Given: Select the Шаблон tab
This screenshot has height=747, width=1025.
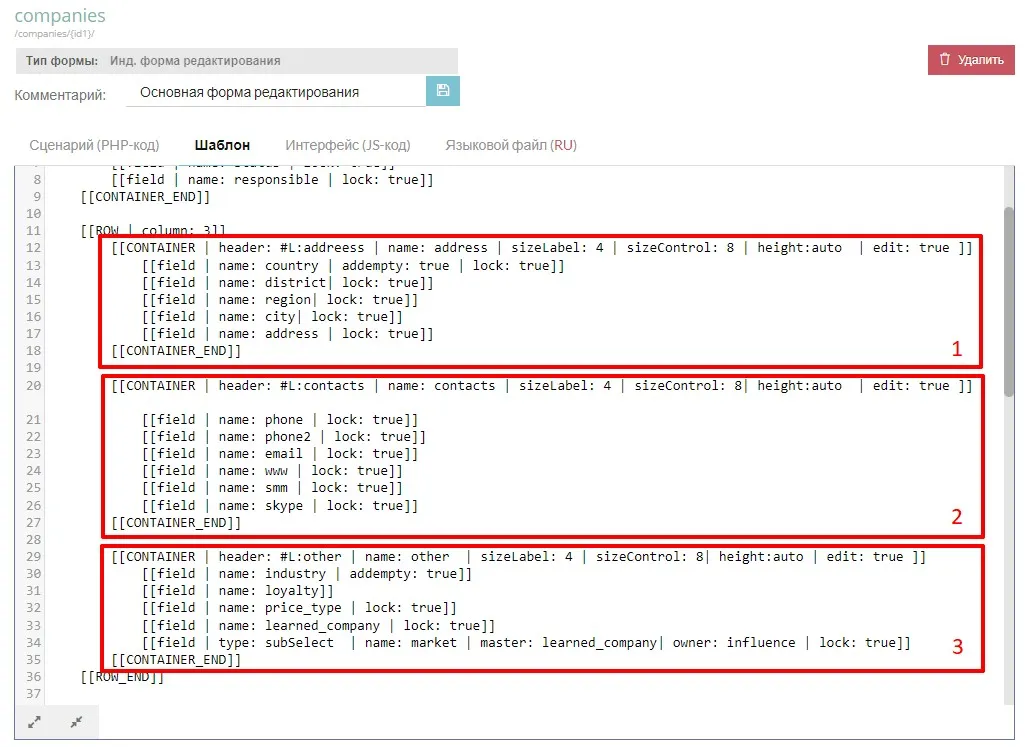Looking at the screenshot, I should 222,145.
